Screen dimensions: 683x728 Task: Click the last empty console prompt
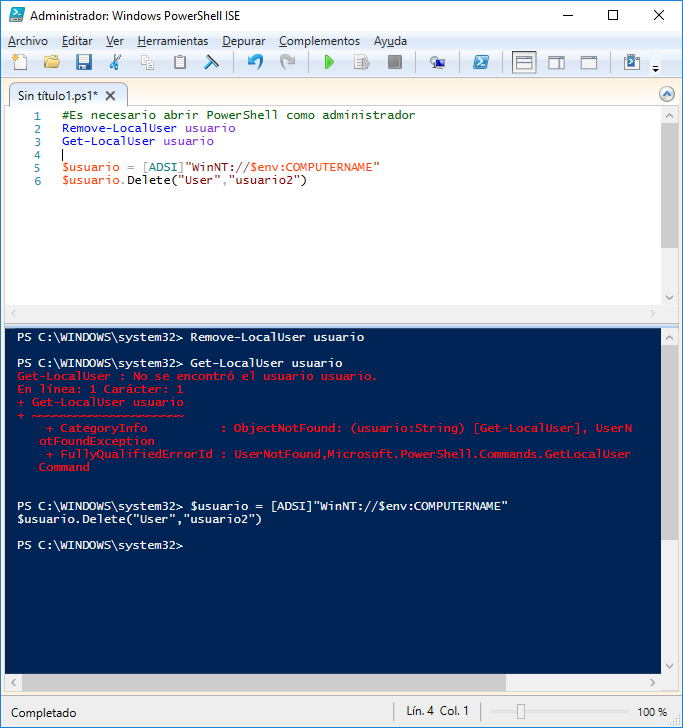tap(100, 545)
